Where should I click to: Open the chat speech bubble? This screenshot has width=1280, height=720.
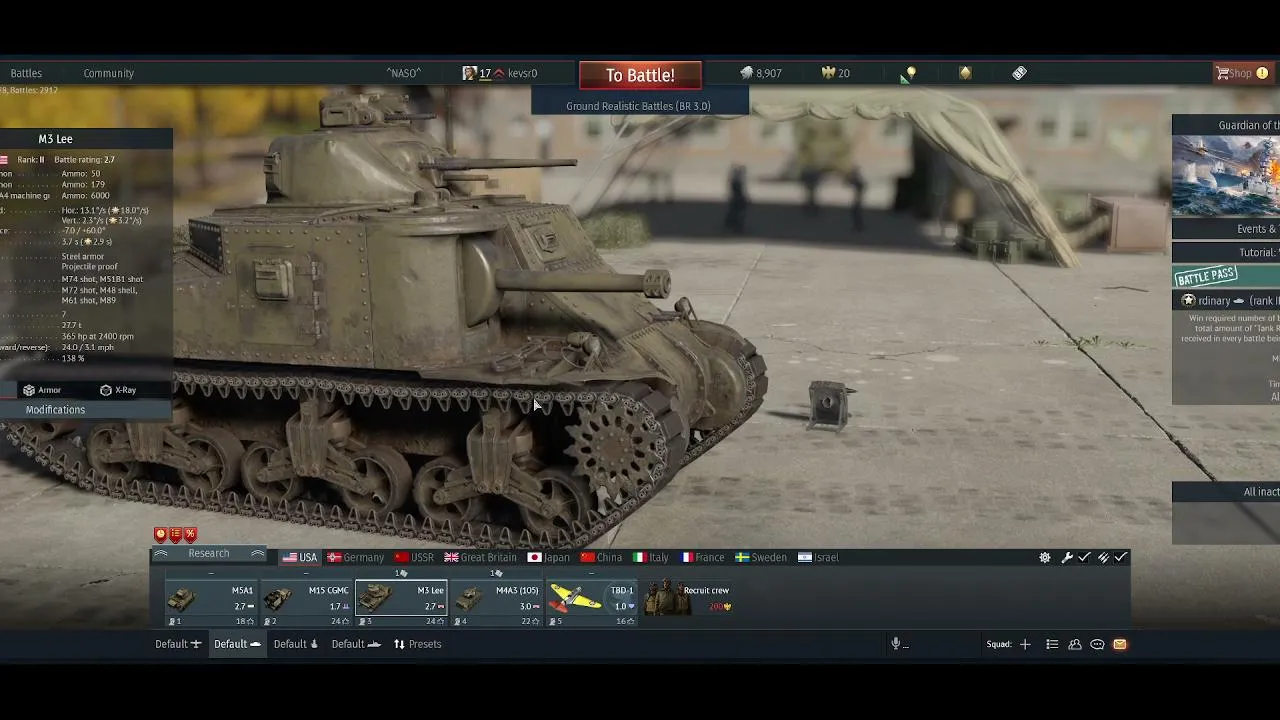(1097, 644)
